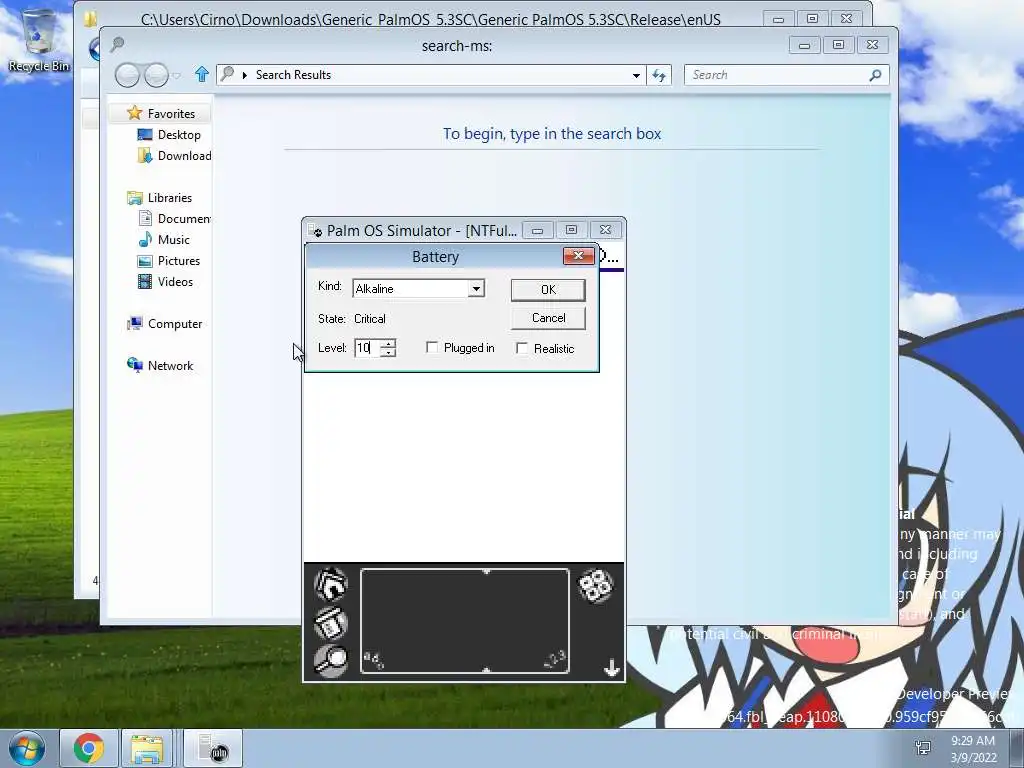Image resolution: width=1024 pixels, height=768 pixels.
Task: Open Pictures library in sidebar
Action: [179, 261]
